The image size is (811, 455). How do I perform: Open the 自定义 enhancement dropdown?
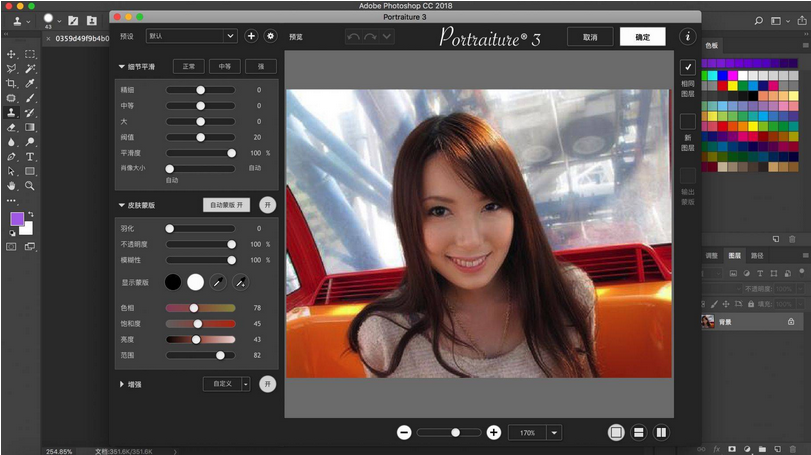(x=227, y=384)
